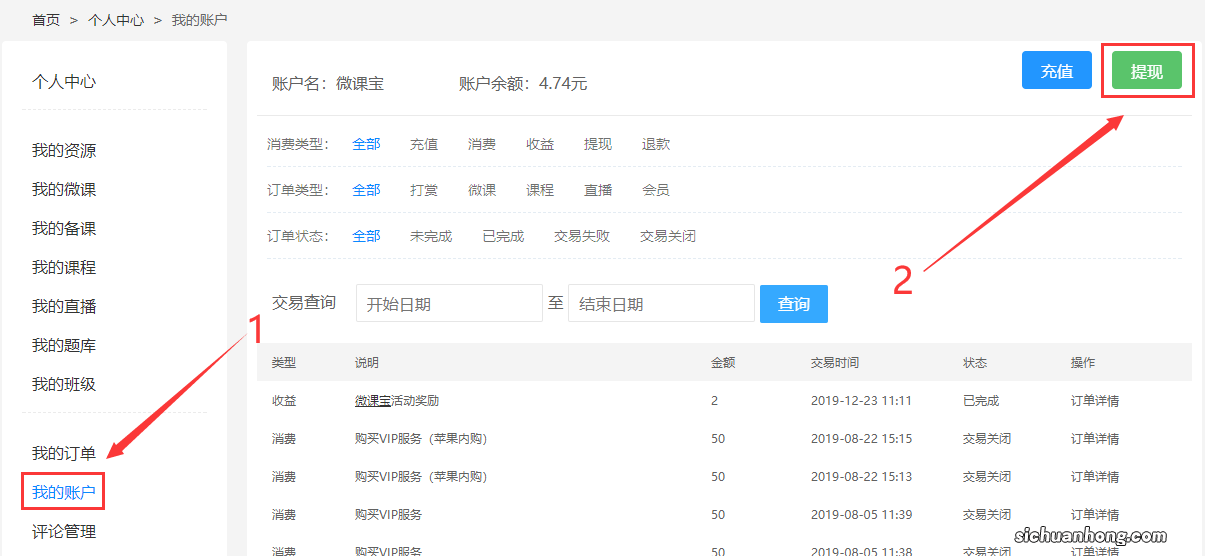Open the 开始日期 start date field
1205x556 pixels.
448,304
